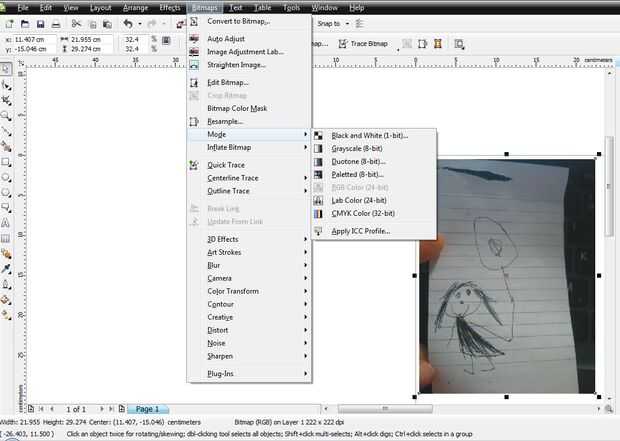Viewport: 620px width, 441px height.
Task: Click the Open folder icon
Action: (x=25, y=24)
